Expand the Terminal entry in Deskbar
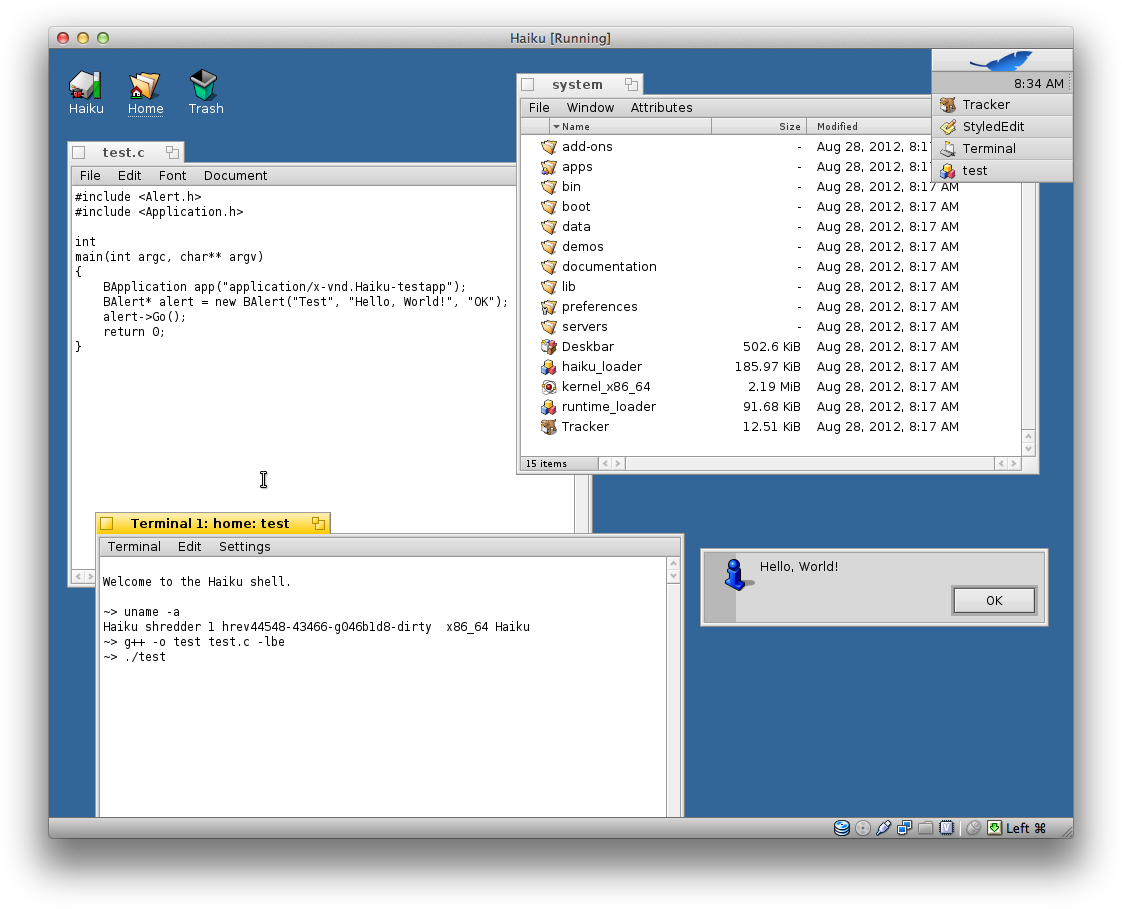Image resolution: width=1122 pixels, height=909 pixels. coord(988,149)
